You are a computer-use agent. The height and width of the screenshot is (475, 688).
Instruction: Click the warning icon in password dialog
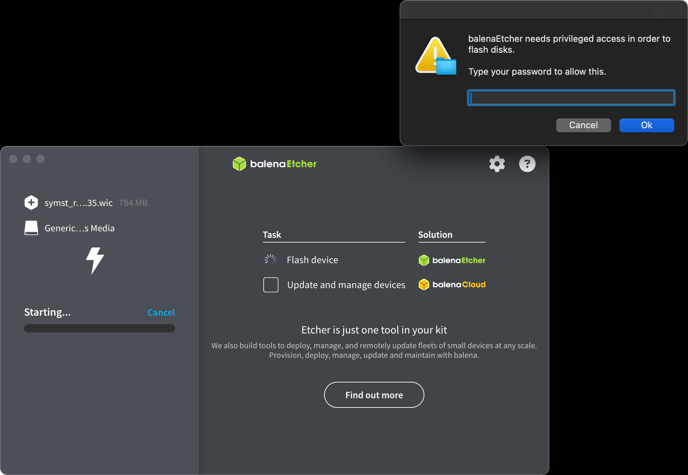point(435,56)
